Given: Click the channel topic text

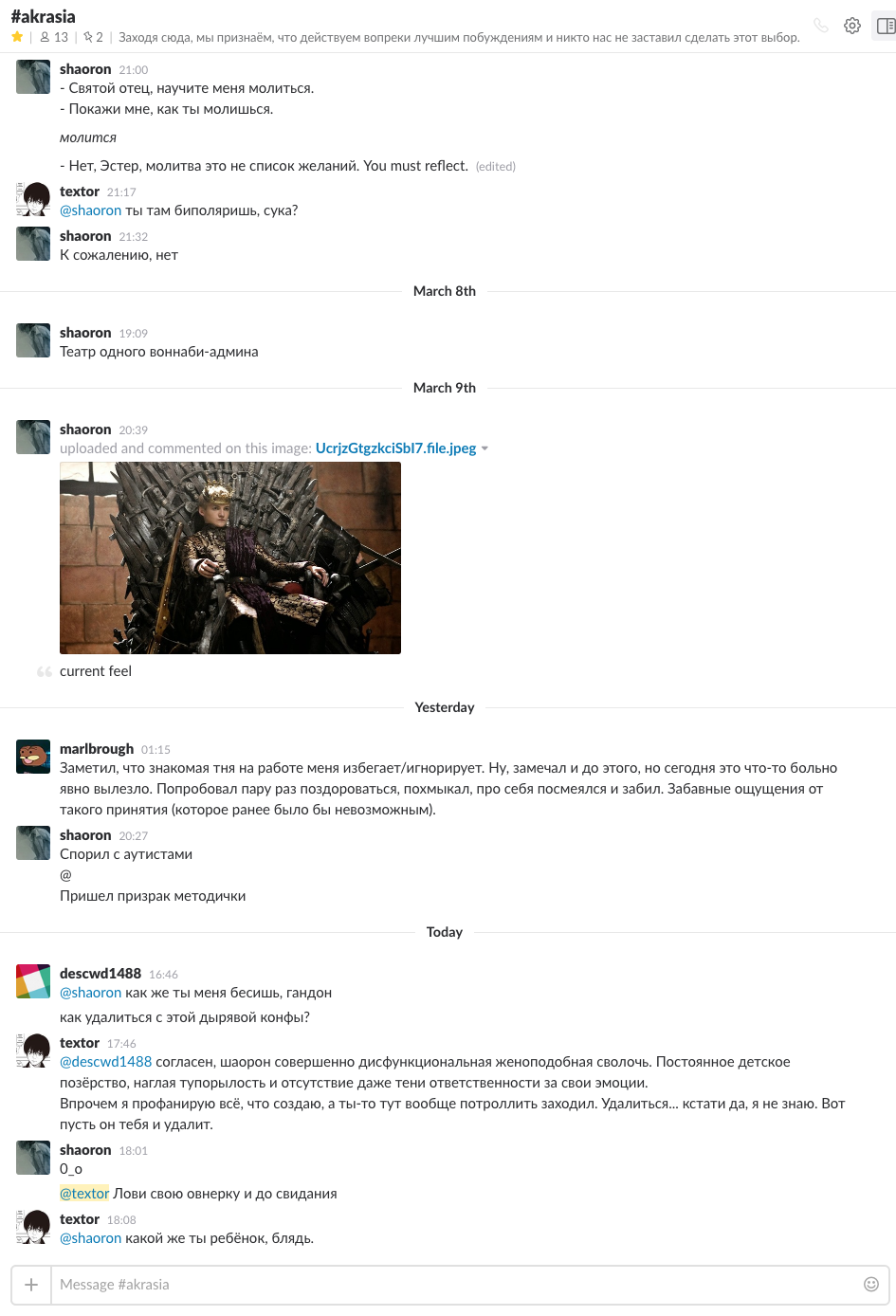Looking at the screenshot, I should click(x=459, y=38).
